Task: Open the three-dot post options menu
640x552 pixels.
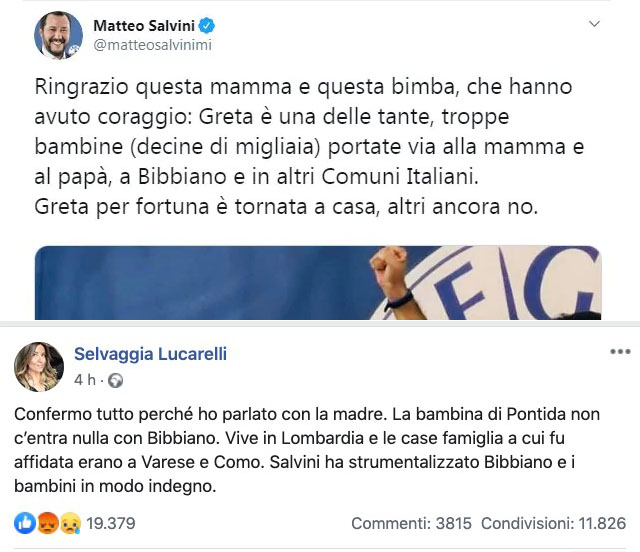Action: pyautogui.click(x=620, y=352)
